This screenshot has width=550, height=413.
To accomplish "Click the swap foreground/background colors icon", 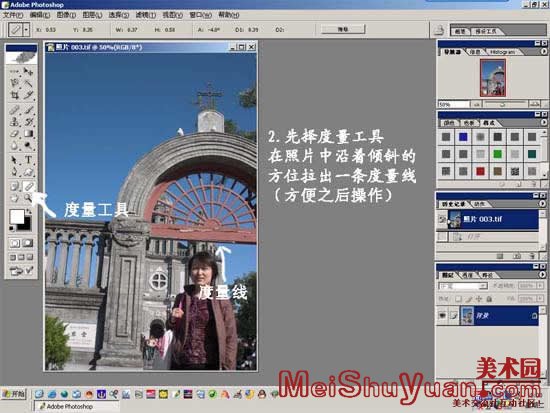I will point(29,211).
